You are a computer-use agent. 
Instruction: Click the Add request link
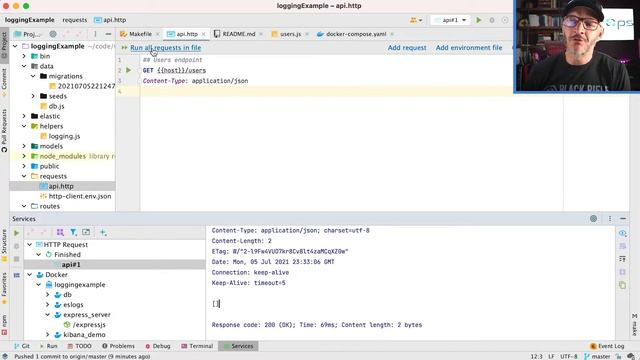pos(407,48)
